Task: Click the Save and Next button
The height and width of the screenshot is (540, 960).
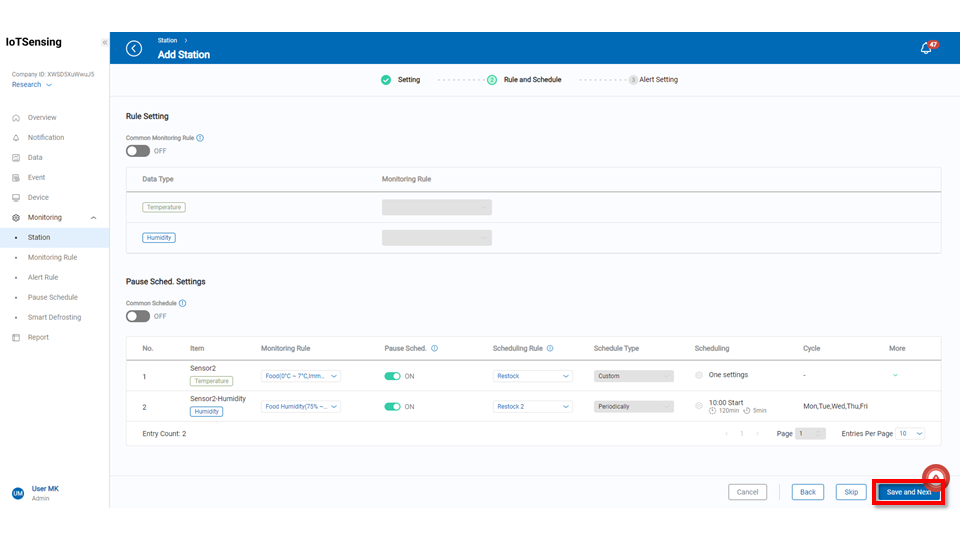Action: [x=908, y=492]
